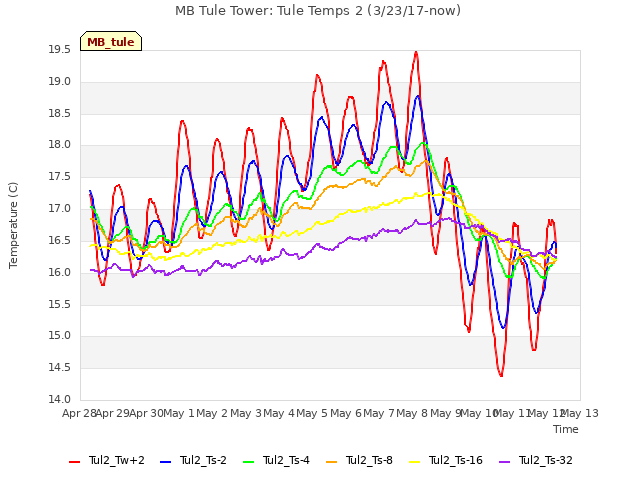Click the May 4 x-axis date label
This screenshot has width=640, height=480.
click(x=279, y=413)
